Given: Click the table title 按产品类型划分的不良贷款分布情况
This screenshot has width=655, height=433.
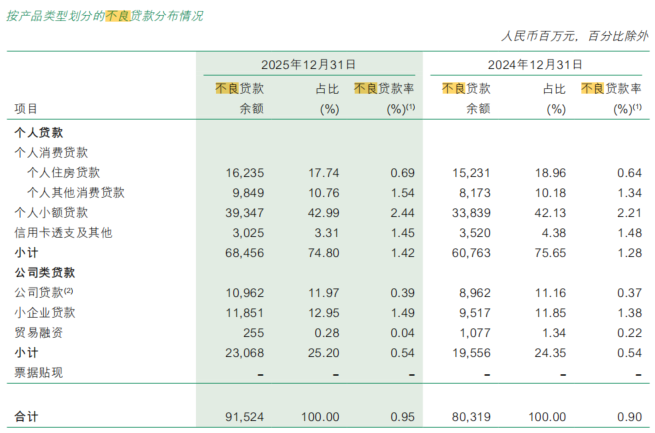Looking at the screenshot, I should pyautogui.click(x=105, y=16).
